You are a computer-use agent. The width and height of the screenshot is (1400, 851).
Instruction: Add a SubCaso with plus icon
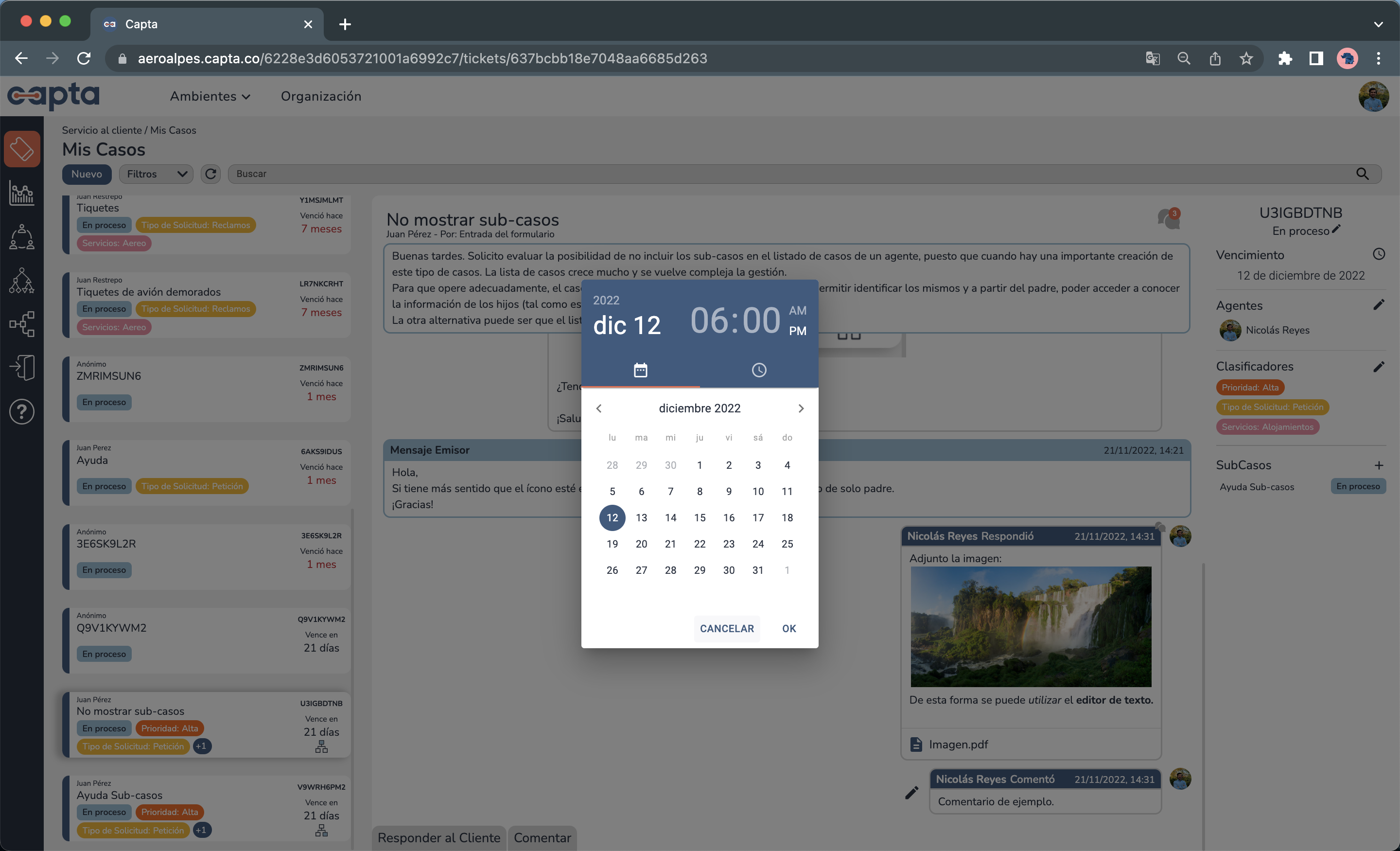tap(1379, 465)
